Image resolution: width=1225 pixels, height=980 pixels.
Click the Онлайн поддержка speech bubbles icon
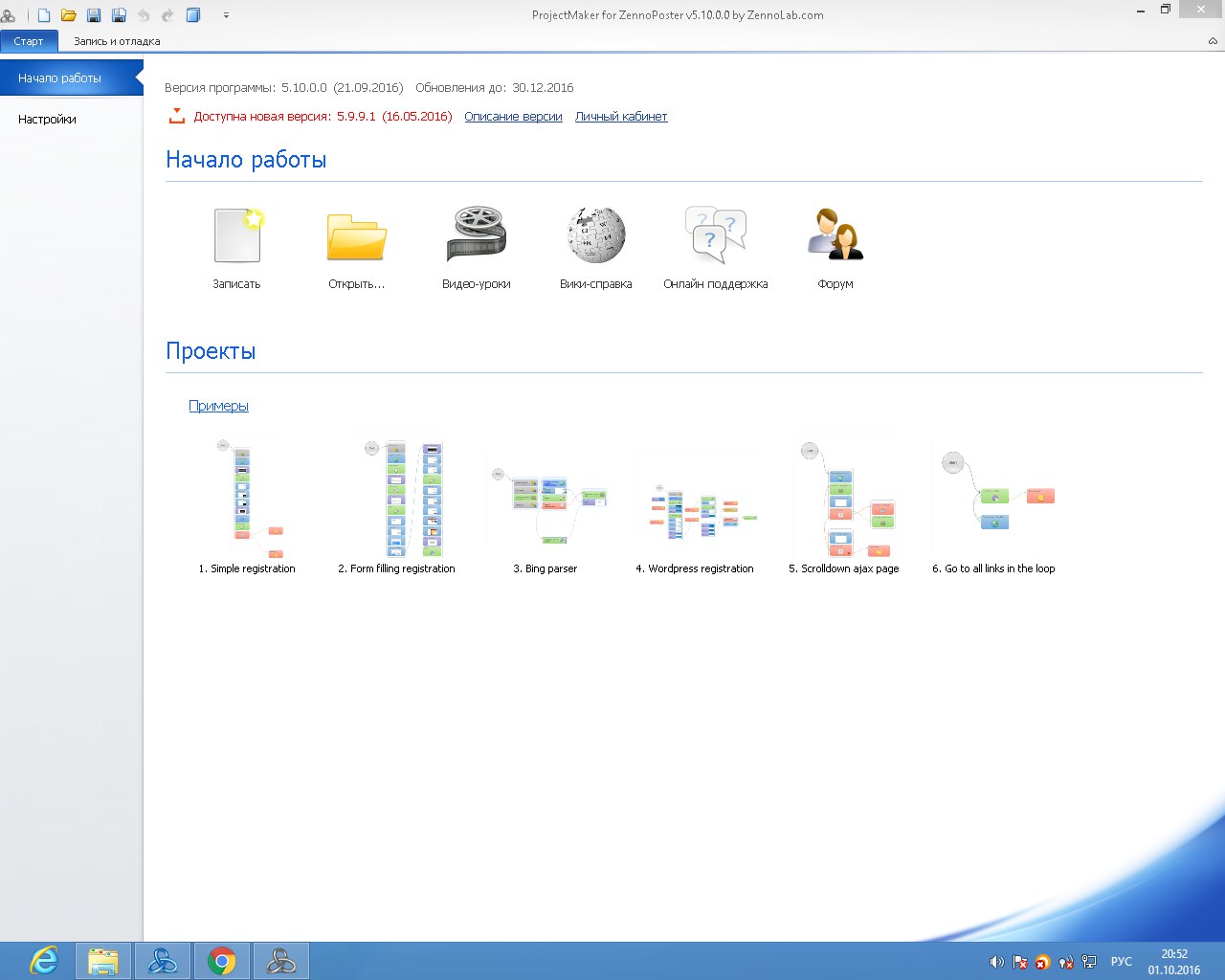(x=715, y=234)
